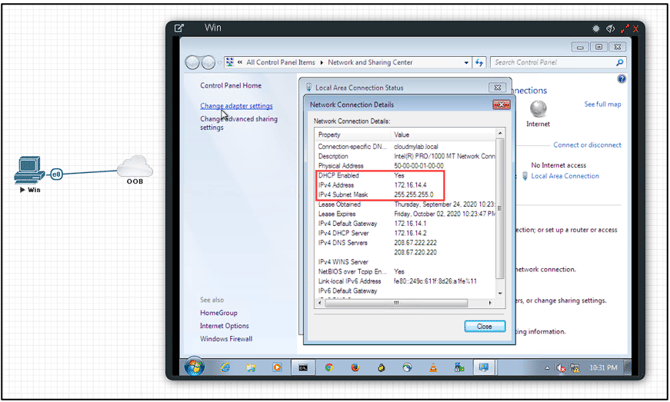
Task: Open Firefox from the taskbar
Action: (x=355, y=367)
